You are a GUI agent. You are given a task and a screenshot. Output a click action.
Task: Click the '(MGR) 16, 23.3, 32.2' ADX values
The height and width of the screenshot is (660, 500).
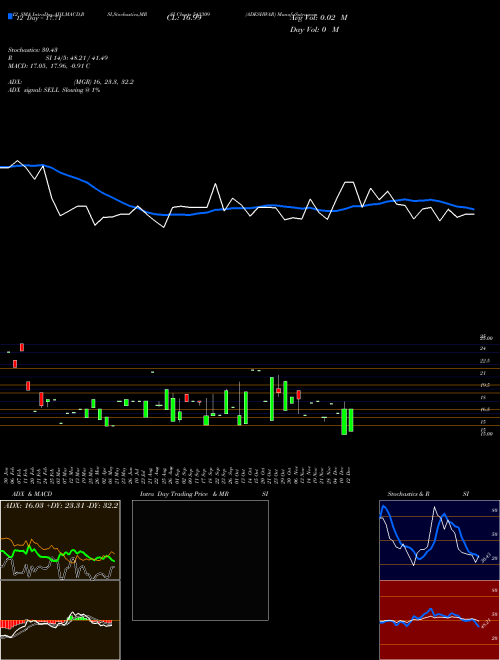coord(104,82)
